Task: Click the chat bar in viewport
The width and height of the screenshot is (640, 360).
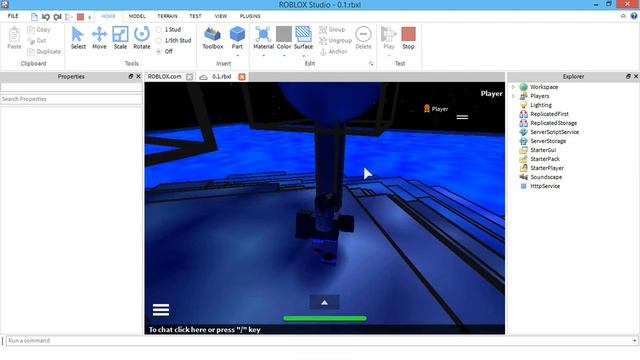Action: point(324,329)
